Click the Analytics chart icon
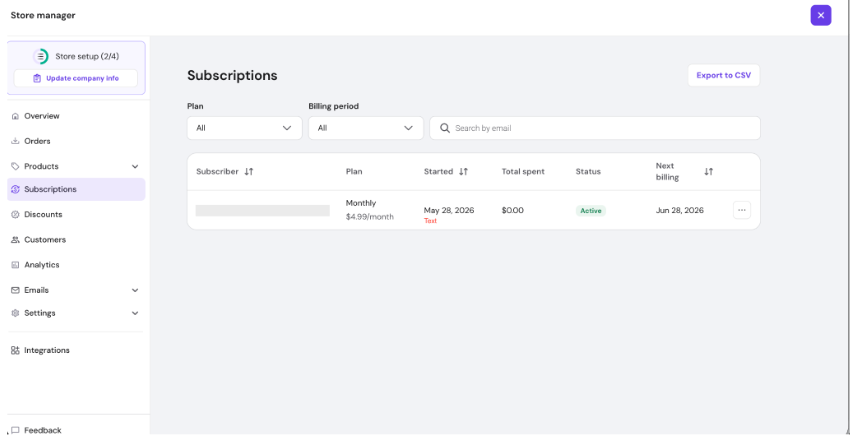Screen dimensions: 850x440 (x=15, y=264)
